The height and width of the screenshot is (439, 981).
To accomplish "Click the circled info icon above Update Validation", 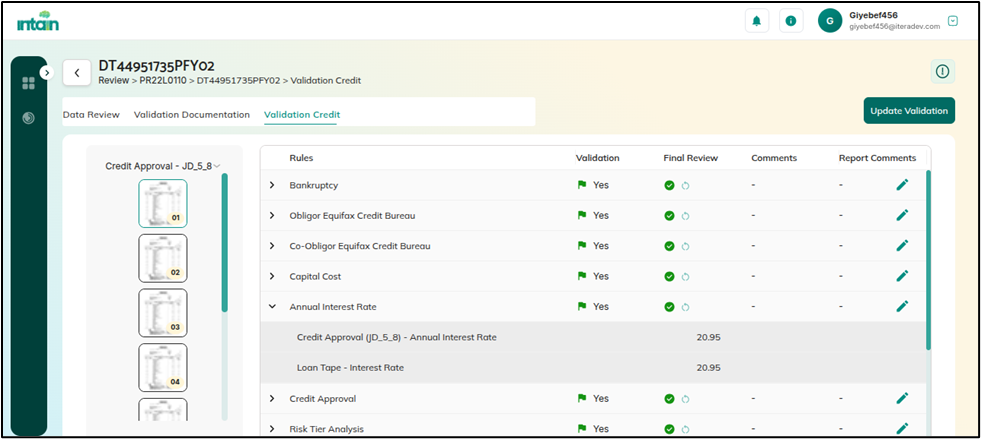I will tap(942, 71).
